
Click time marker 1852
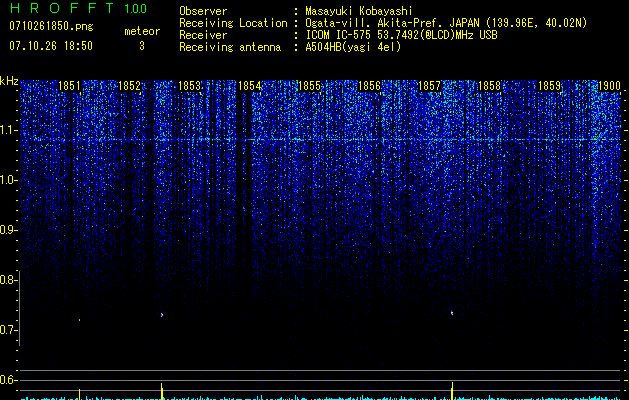click(x=129, y=86)
